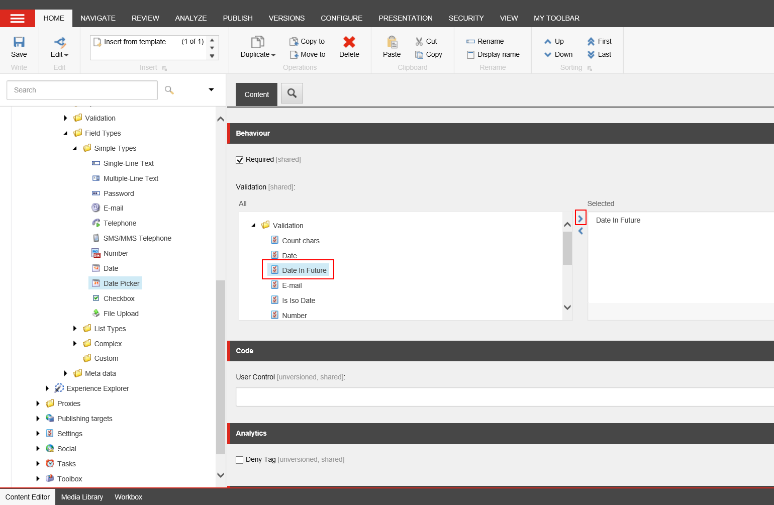Click the search magnifier tab icon beside Content
Viewport: 774px width, 505px height.
292,94
